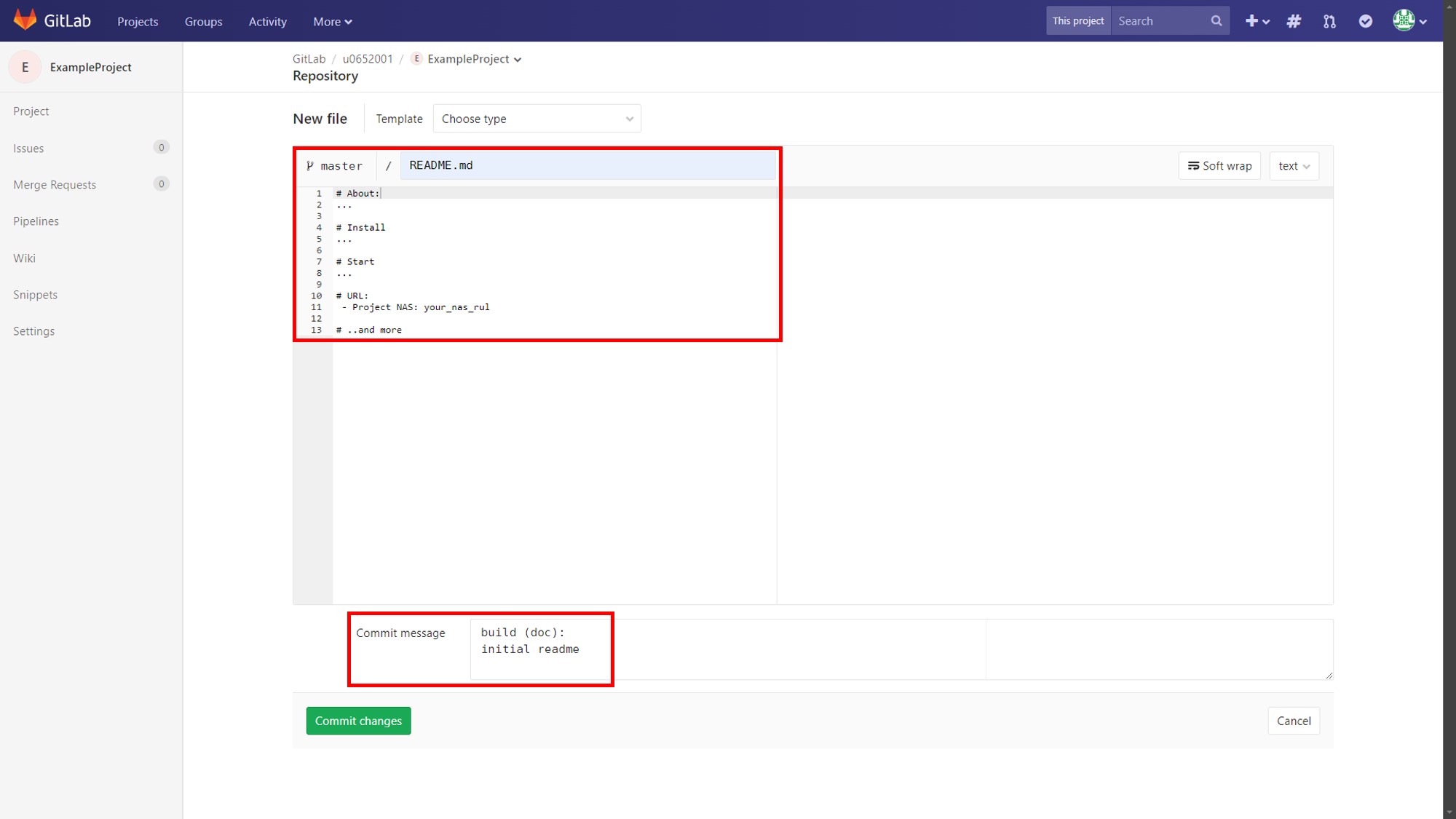Click the This project search scope button
This screenshot has width=1456, height=819.
pyautogui.click(x=1078, y=21)
